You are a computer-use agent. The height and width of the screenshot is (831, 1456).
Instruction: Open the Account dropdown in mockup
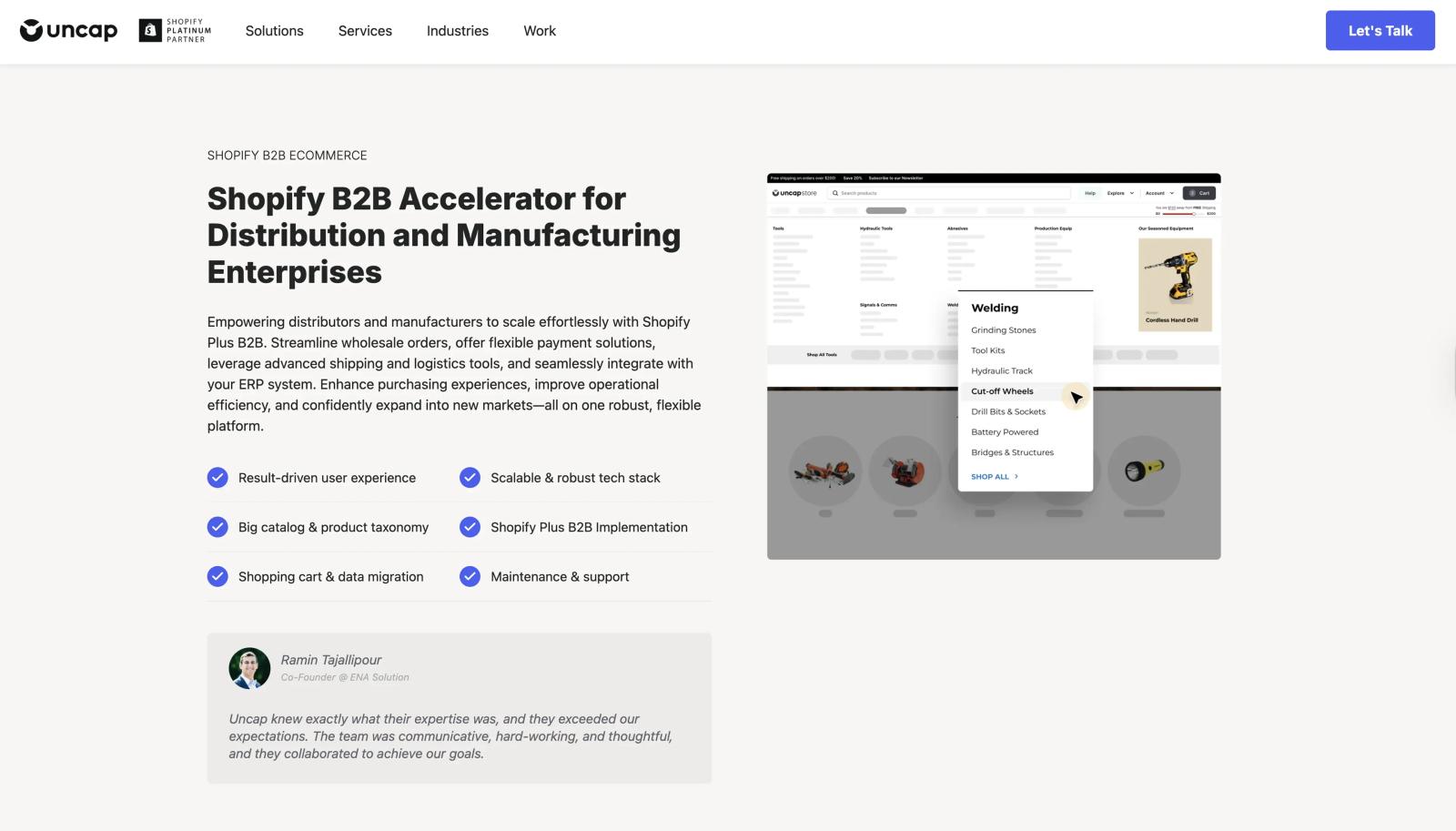1159,193
